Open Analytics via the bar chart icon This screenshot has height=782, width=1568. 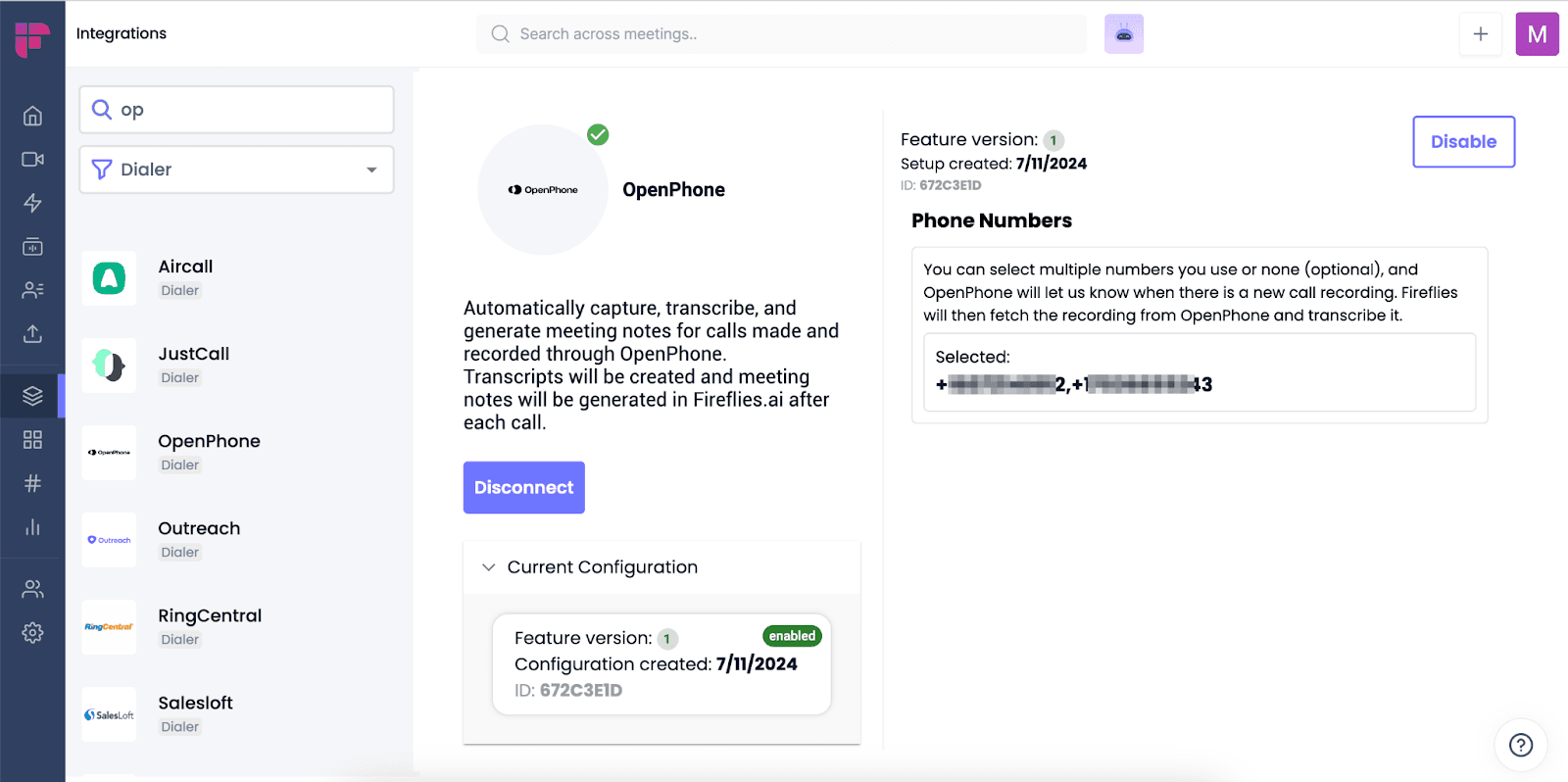(x=32, y=527)
